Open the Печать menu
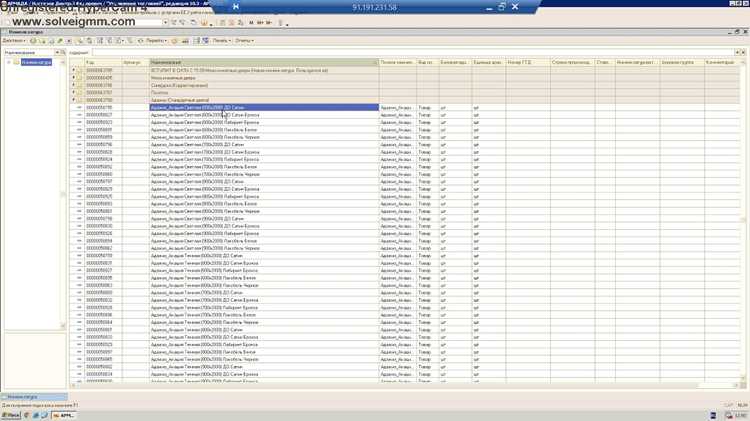The height and width of the screenshot is (421, 750). point(222,41)
